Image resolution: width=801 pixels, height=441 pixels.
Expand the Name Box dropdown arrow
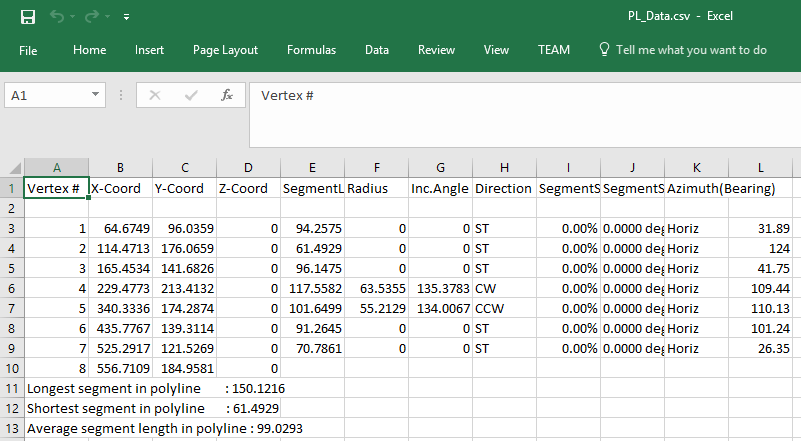96,95
